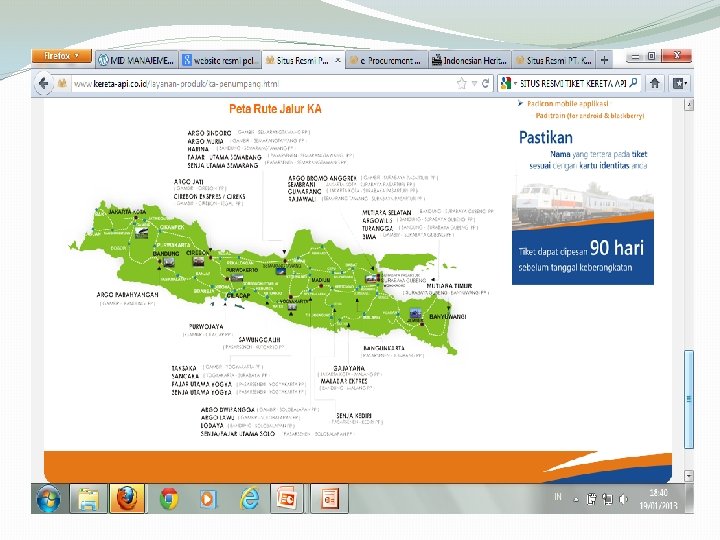
Task: Open the Padikan mobile applikasi link
Action: pos(568,104)
